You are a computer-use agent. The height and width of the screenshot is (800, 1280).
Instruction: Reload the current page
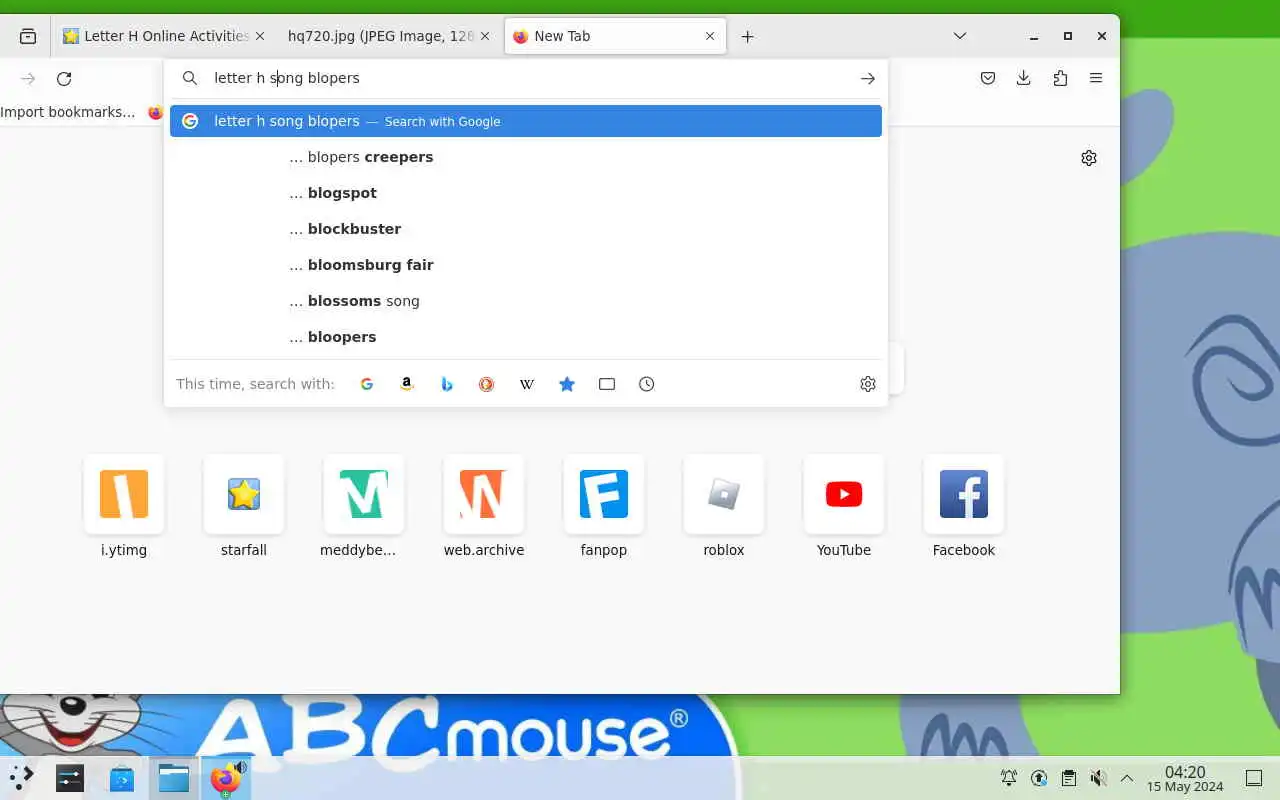pos(64,78)
